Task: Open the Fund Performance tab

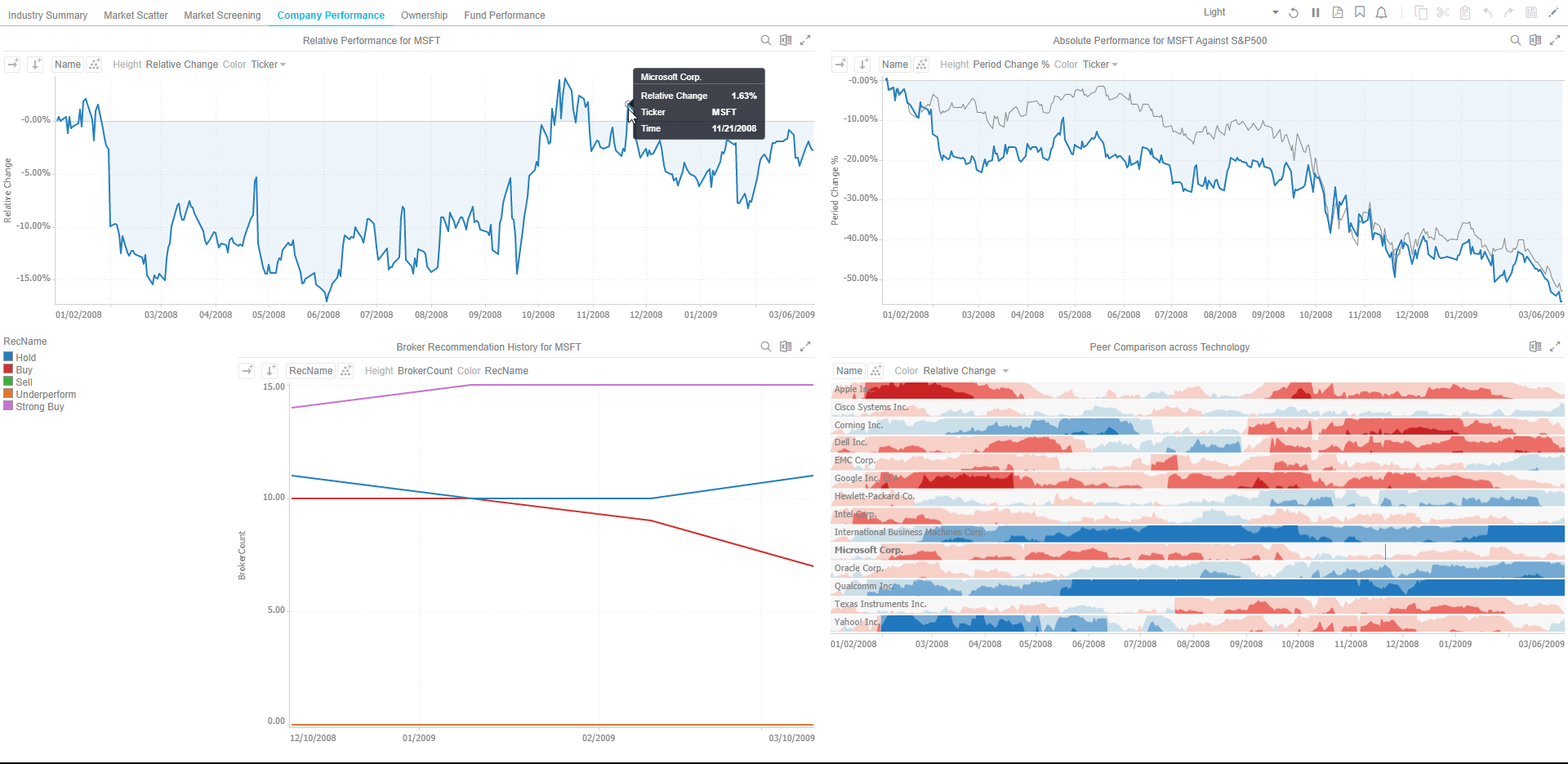Action: click(x=504, y=16)
